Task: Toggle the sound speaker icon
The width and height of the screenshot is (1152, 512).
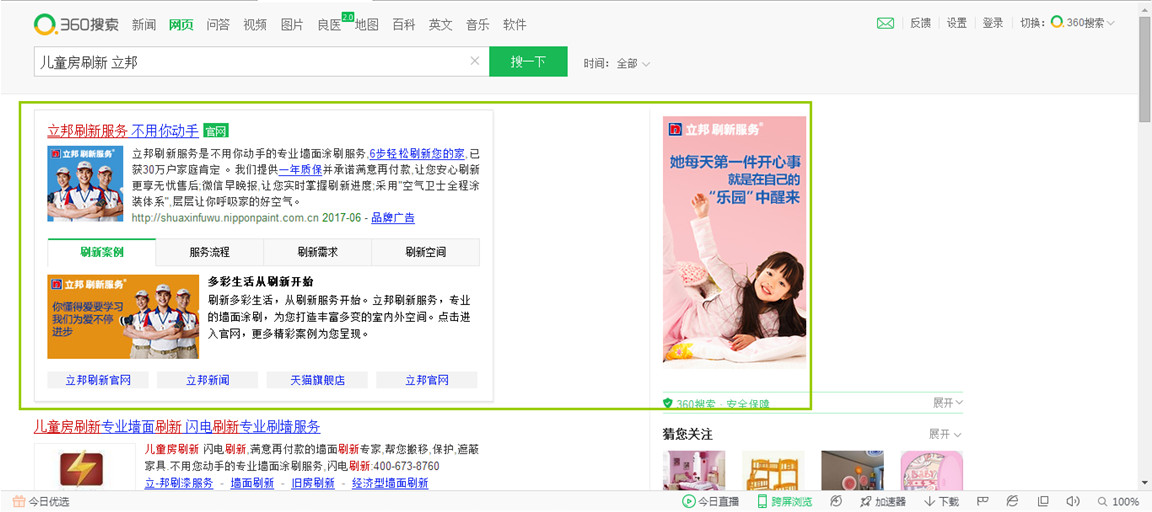Action: (1073, 502)
